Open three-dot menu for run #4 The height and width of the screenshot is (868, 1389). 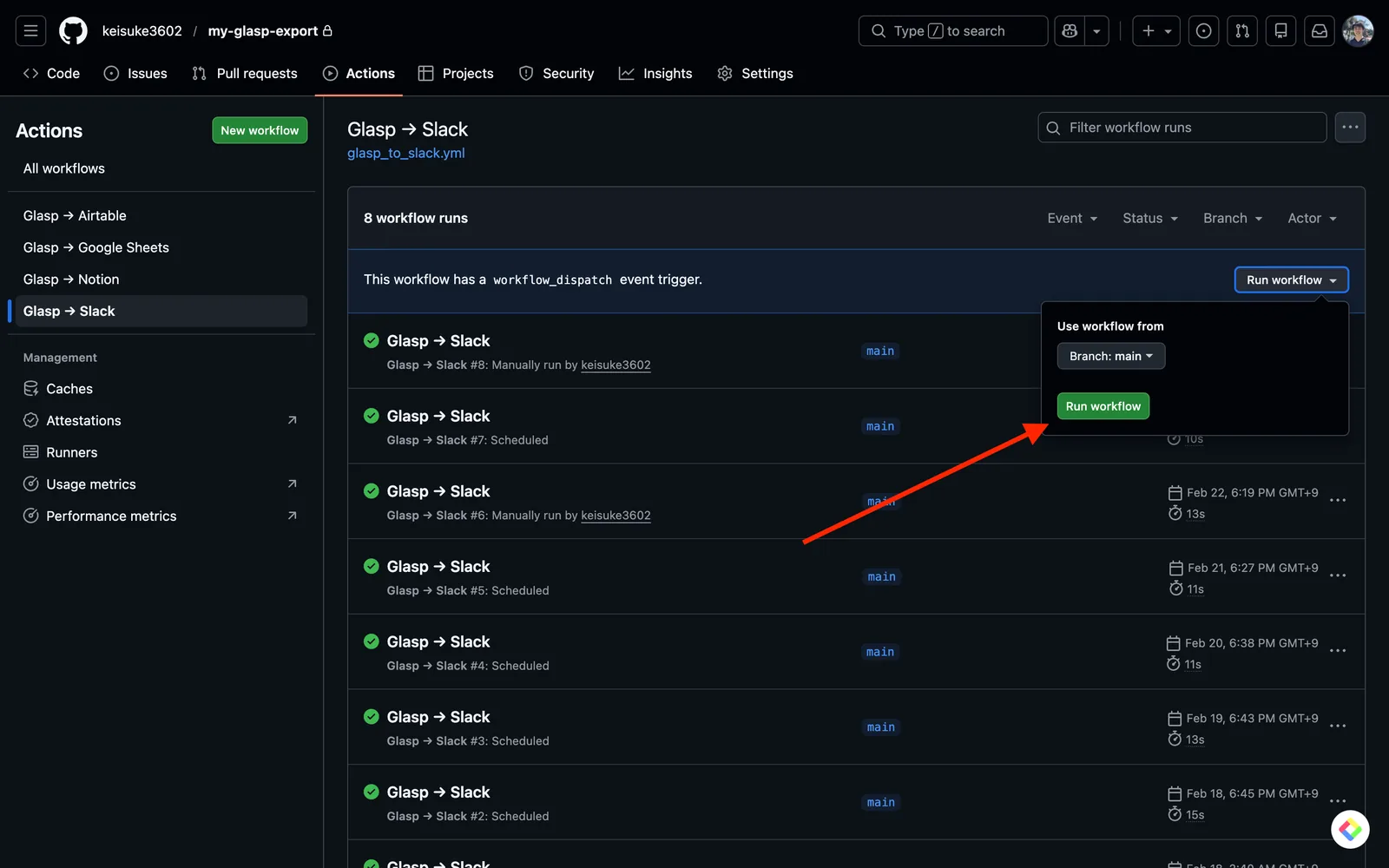pos(1338,651)
